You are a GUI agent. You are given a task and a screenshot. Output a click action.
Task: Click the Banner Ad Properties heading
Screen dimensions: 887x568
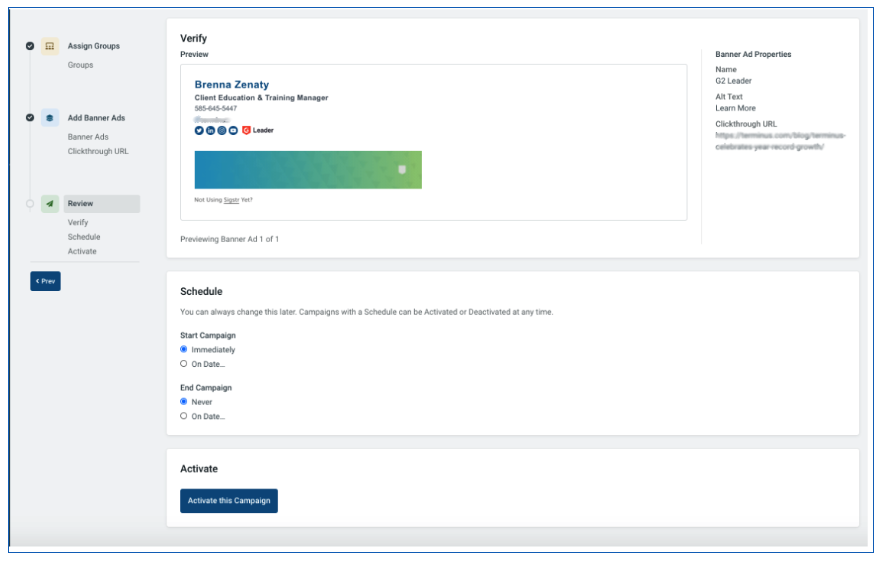[753, 54]
